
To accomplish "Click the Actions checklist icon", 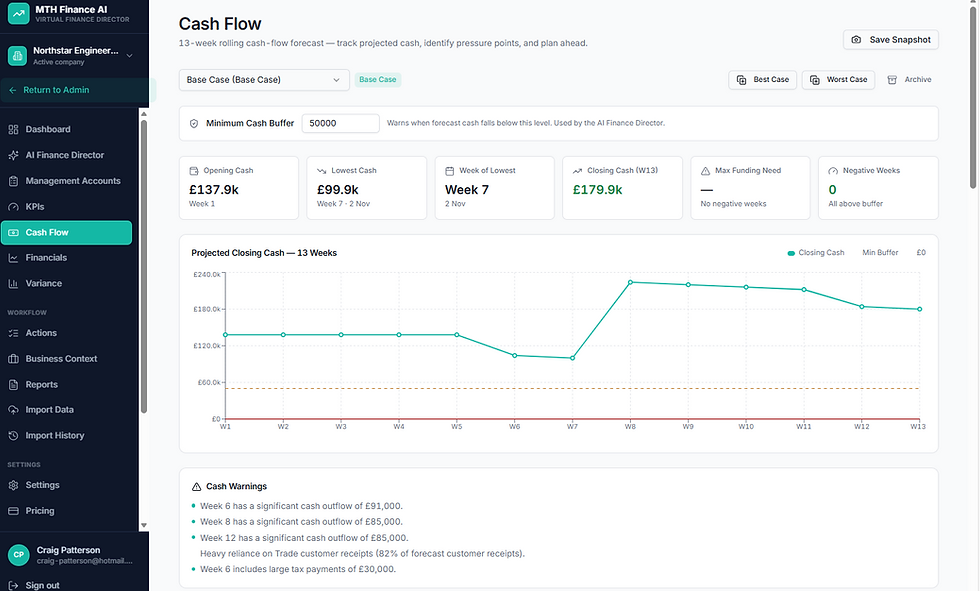I will 13,334.
